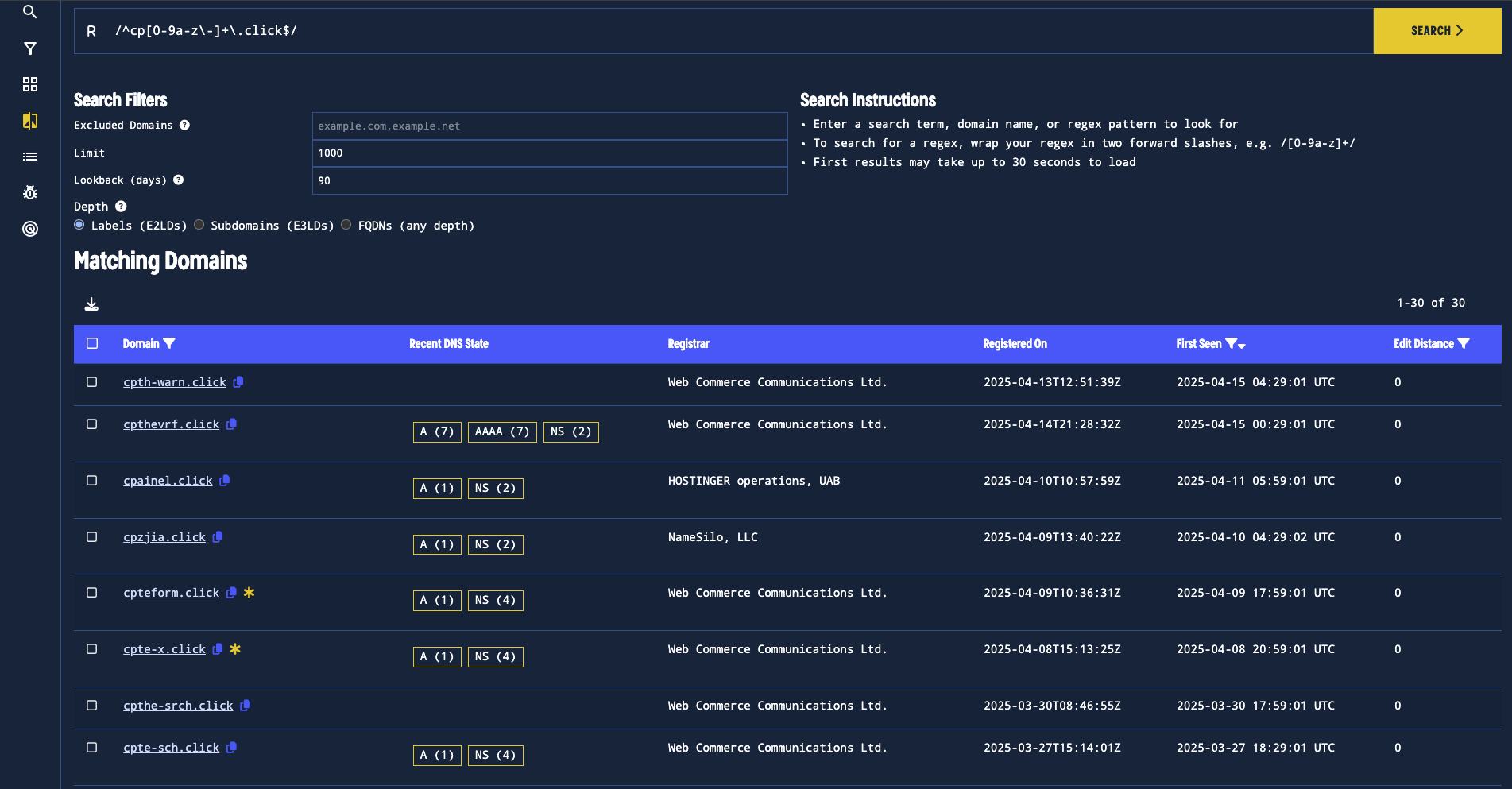Select the bug icon in sidebar
Image resolution: width=1512 pixels, height=789 pixels.
click(x=30, y=192)
